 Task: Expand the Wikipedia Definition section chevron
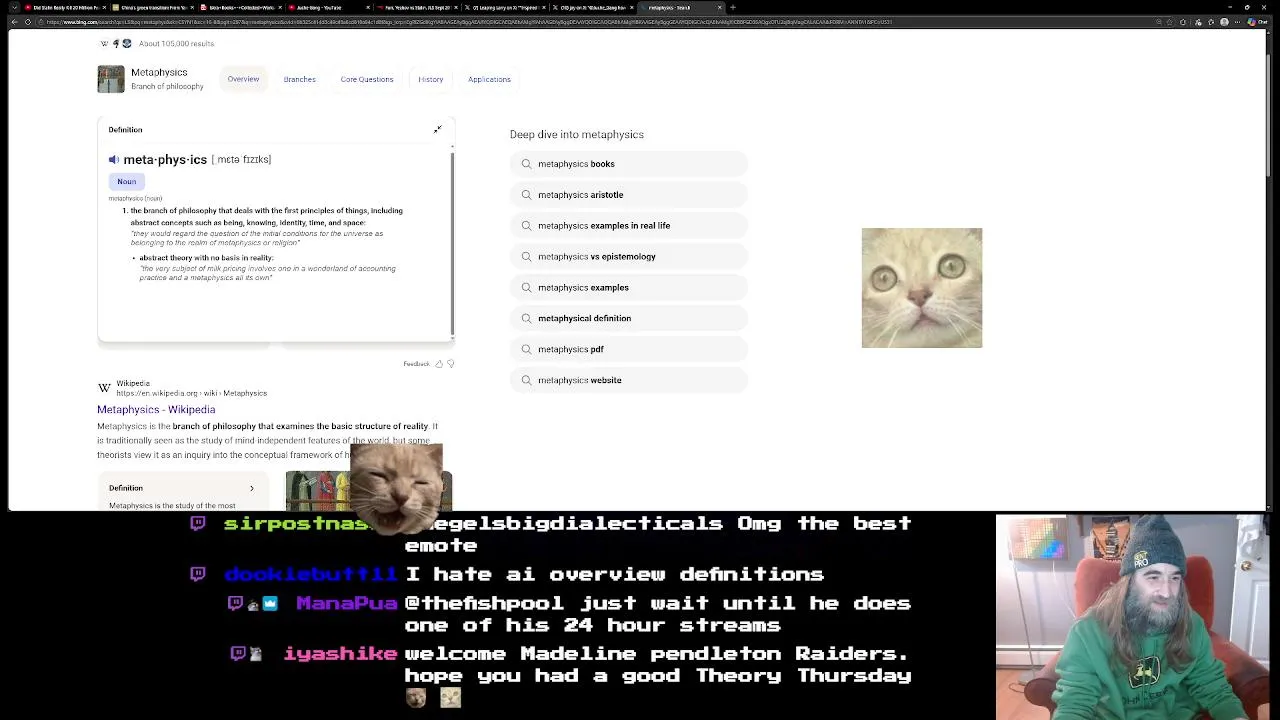click(251, 488)
